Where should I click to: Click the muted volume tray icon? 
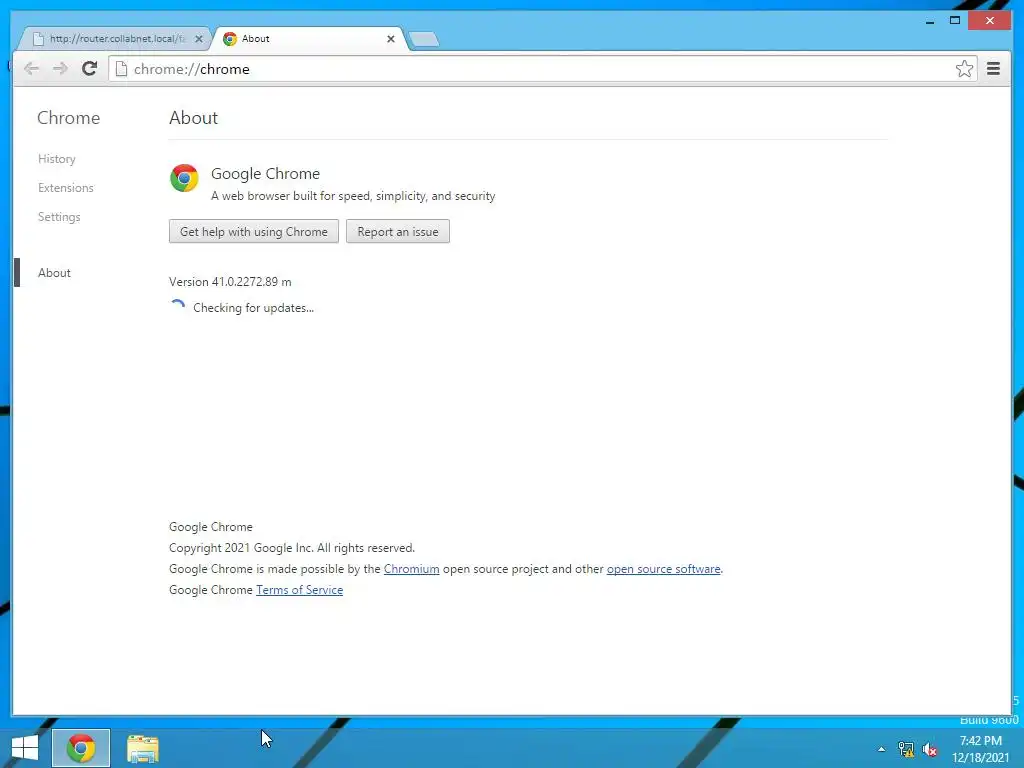pyautogui.click(x=930, y=749)
